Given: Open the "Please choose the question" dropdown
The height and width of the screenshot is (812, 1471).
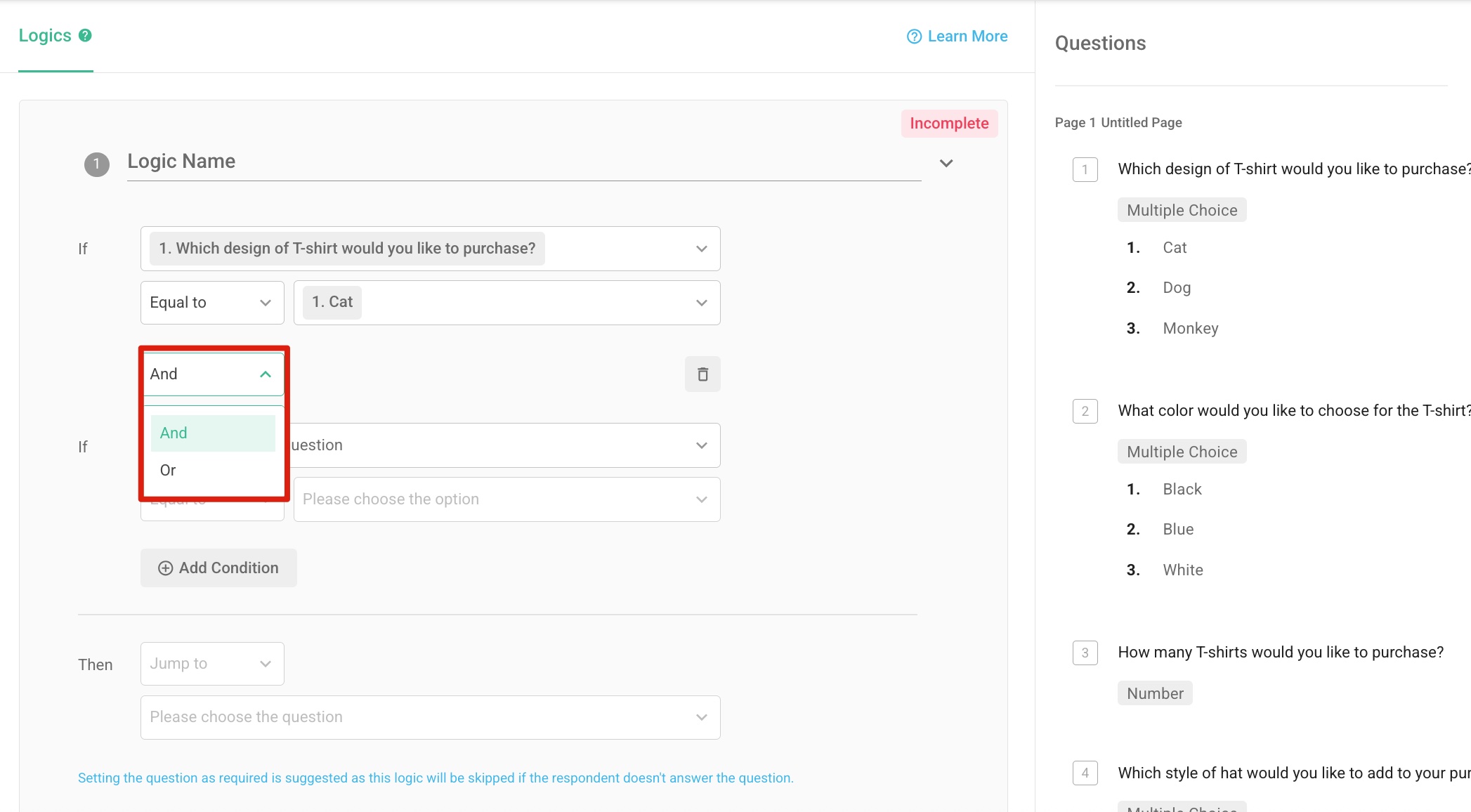Looking at the screenshot, I should [430, 716].
